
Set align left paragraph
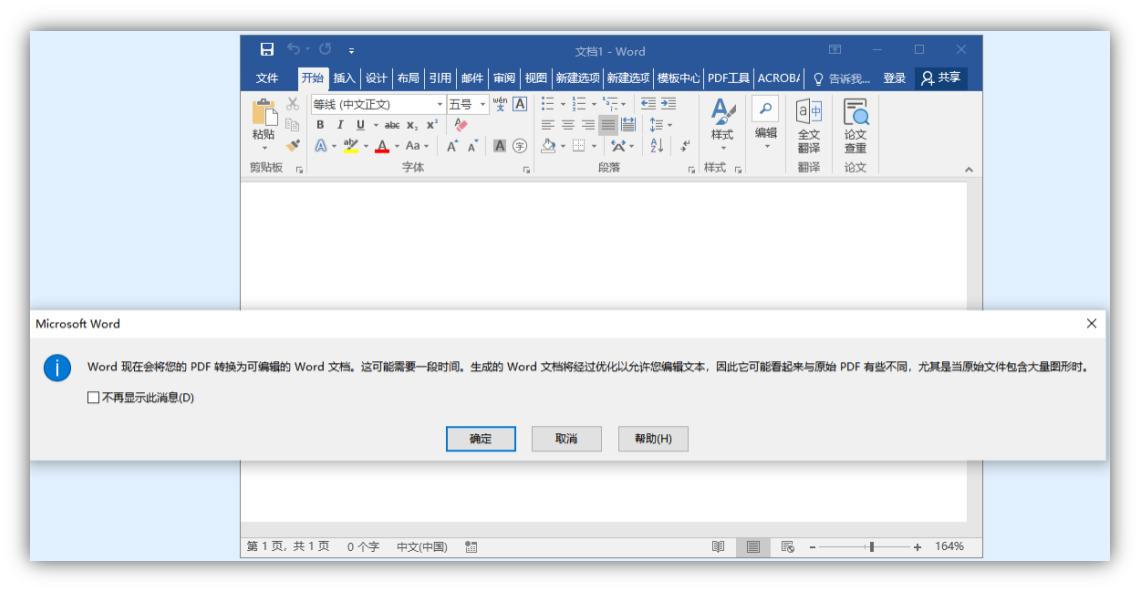click(547, 125)
